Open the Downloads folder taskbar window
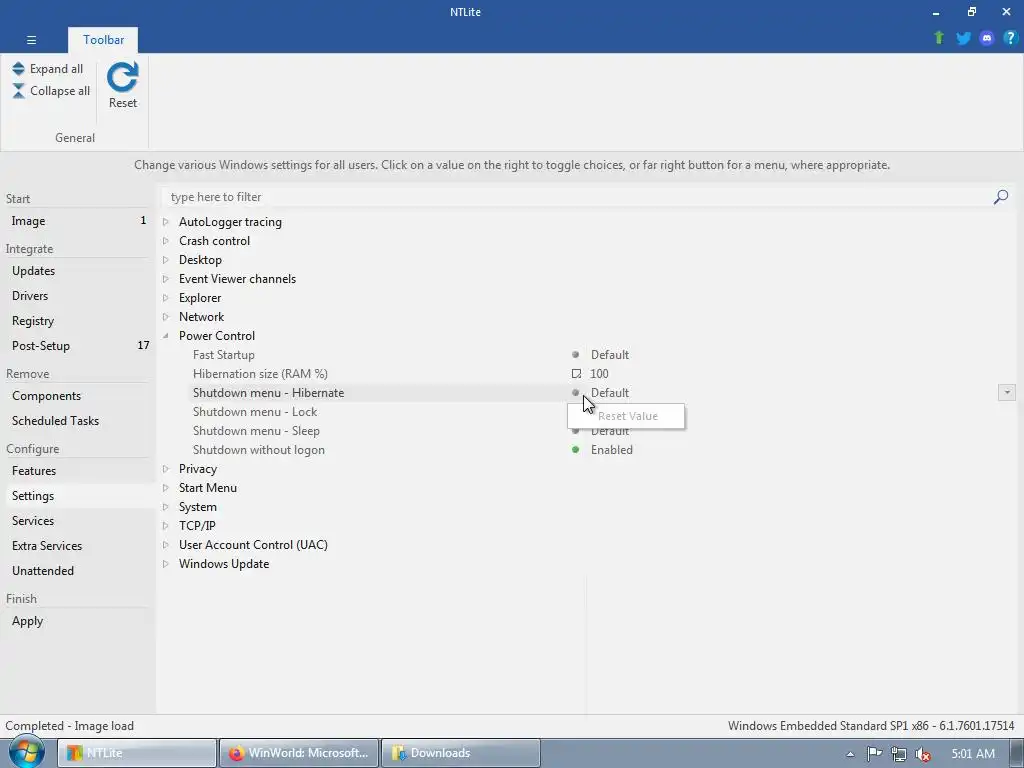 [x=460, y=753]
